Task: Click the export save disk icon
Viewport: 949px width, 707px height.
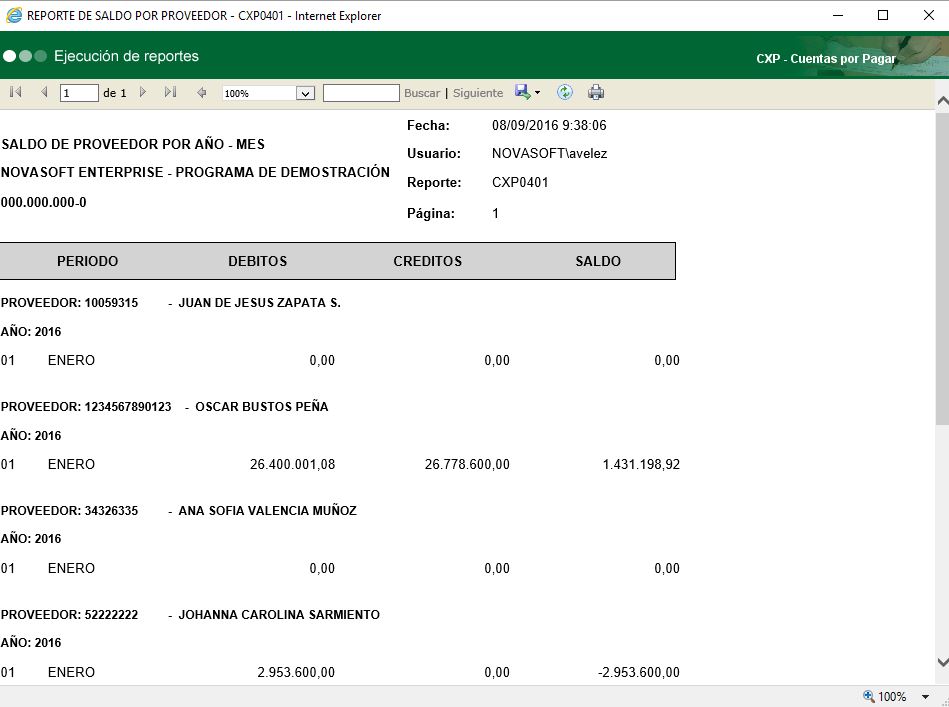Action: coord(522,91)
